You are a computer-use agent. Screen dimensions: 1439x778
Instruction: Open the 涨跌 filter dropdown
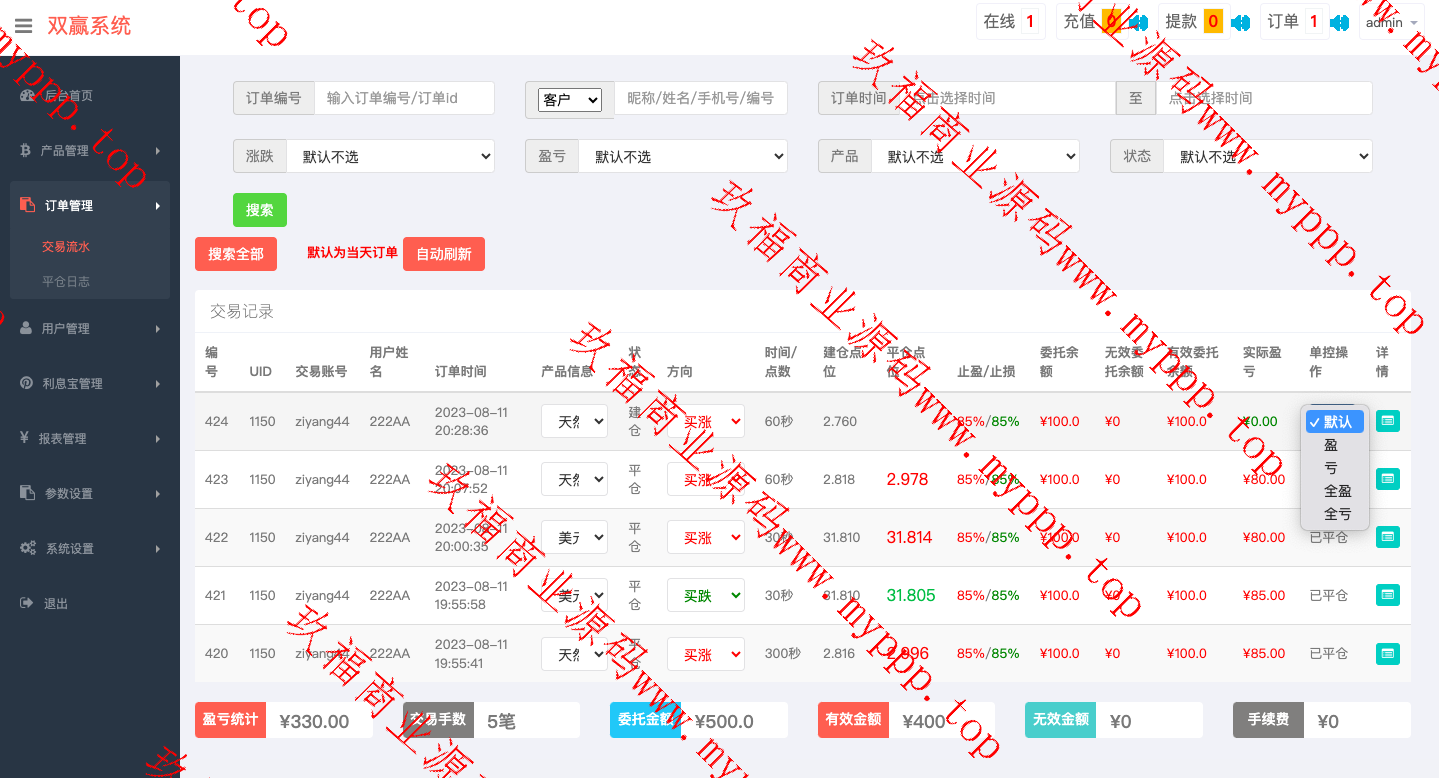pos(390,156)
